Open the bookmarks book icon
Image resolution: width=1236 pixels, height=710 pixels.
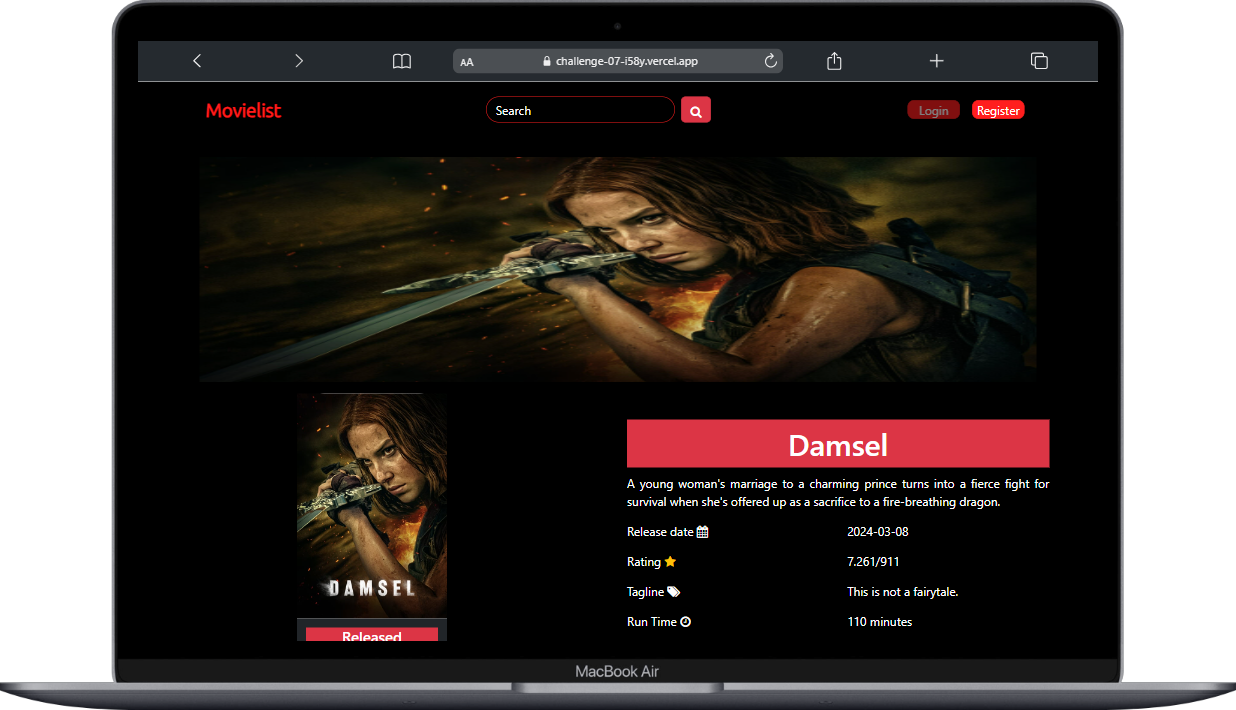(402, 61)
